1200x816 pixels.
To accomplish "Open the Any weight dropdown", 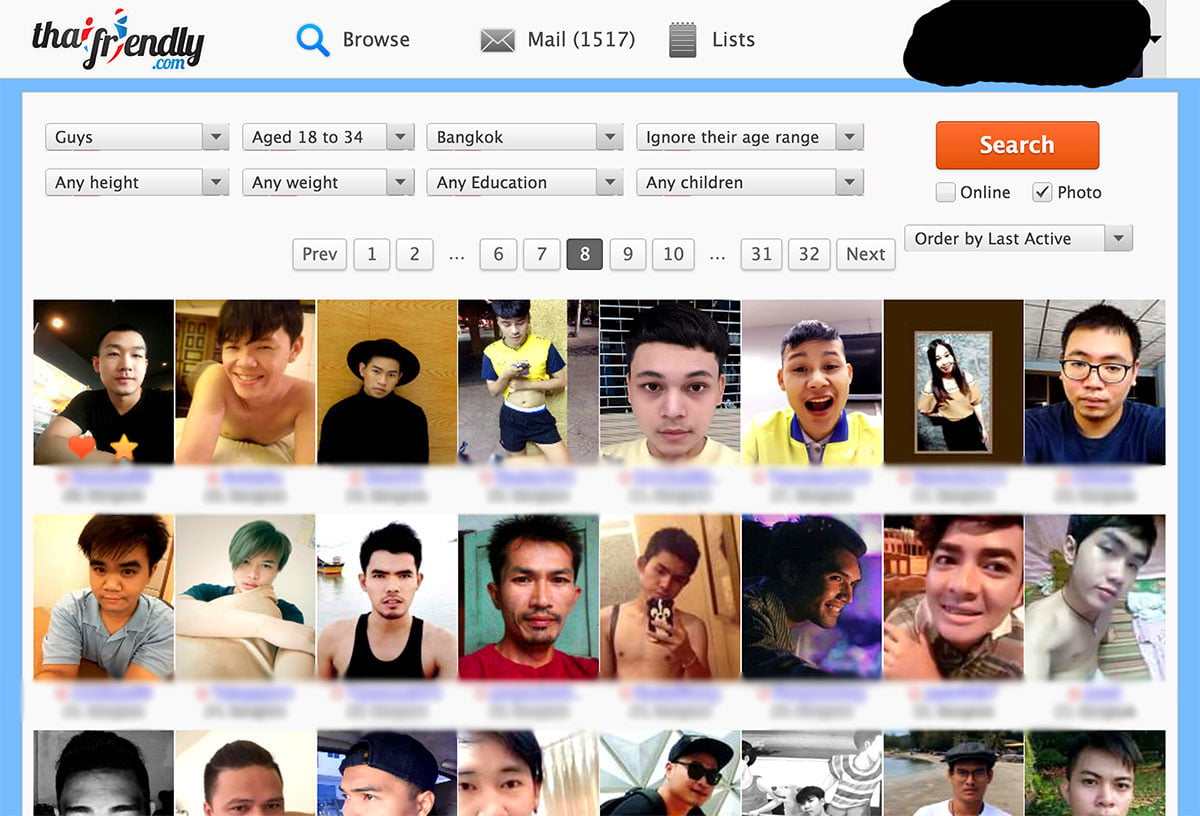I will click(x=328, y=182).
